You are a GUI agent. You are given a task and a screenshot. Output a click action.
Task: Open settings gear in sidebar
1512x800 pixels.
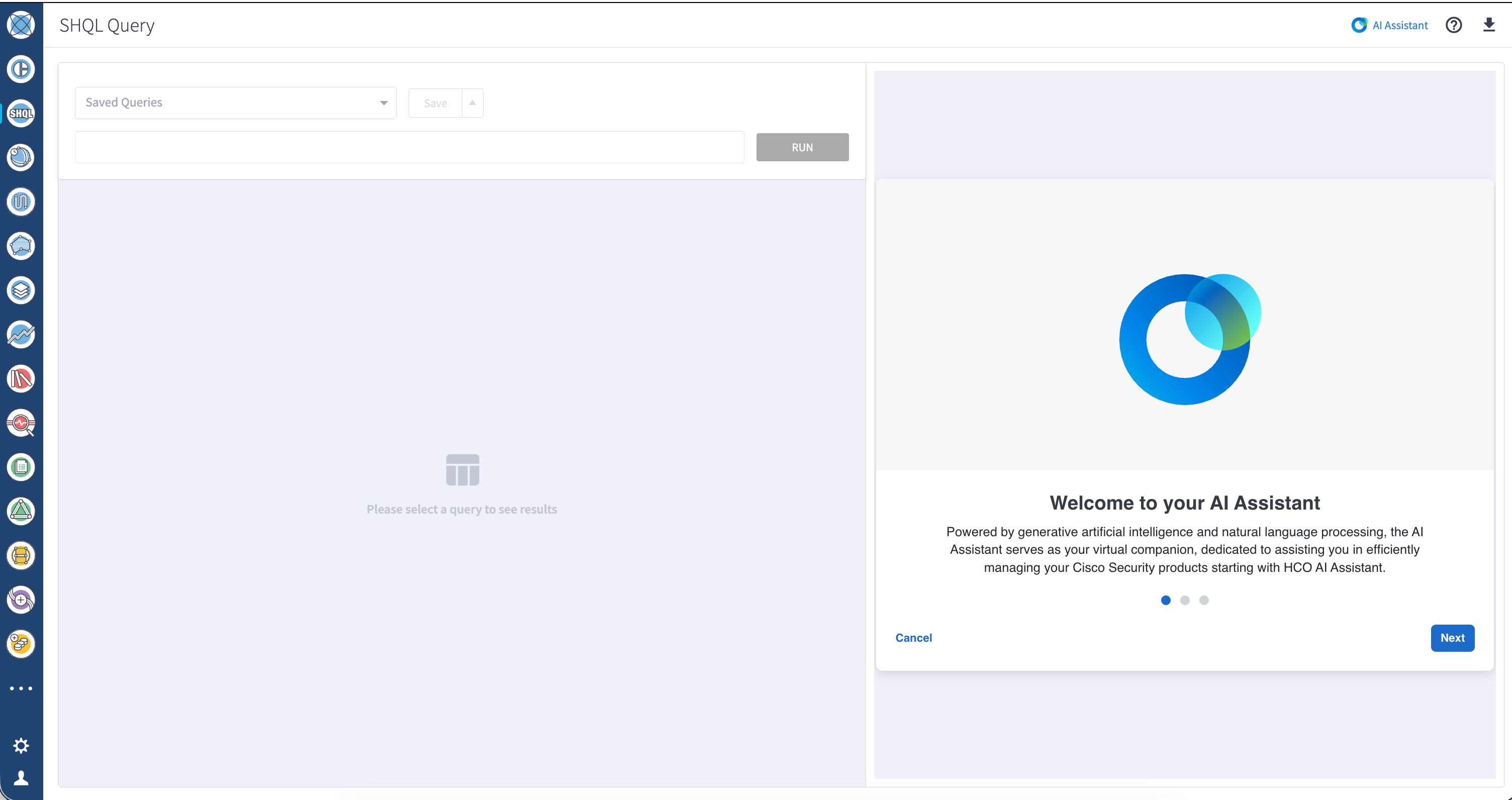coord(21,746)
